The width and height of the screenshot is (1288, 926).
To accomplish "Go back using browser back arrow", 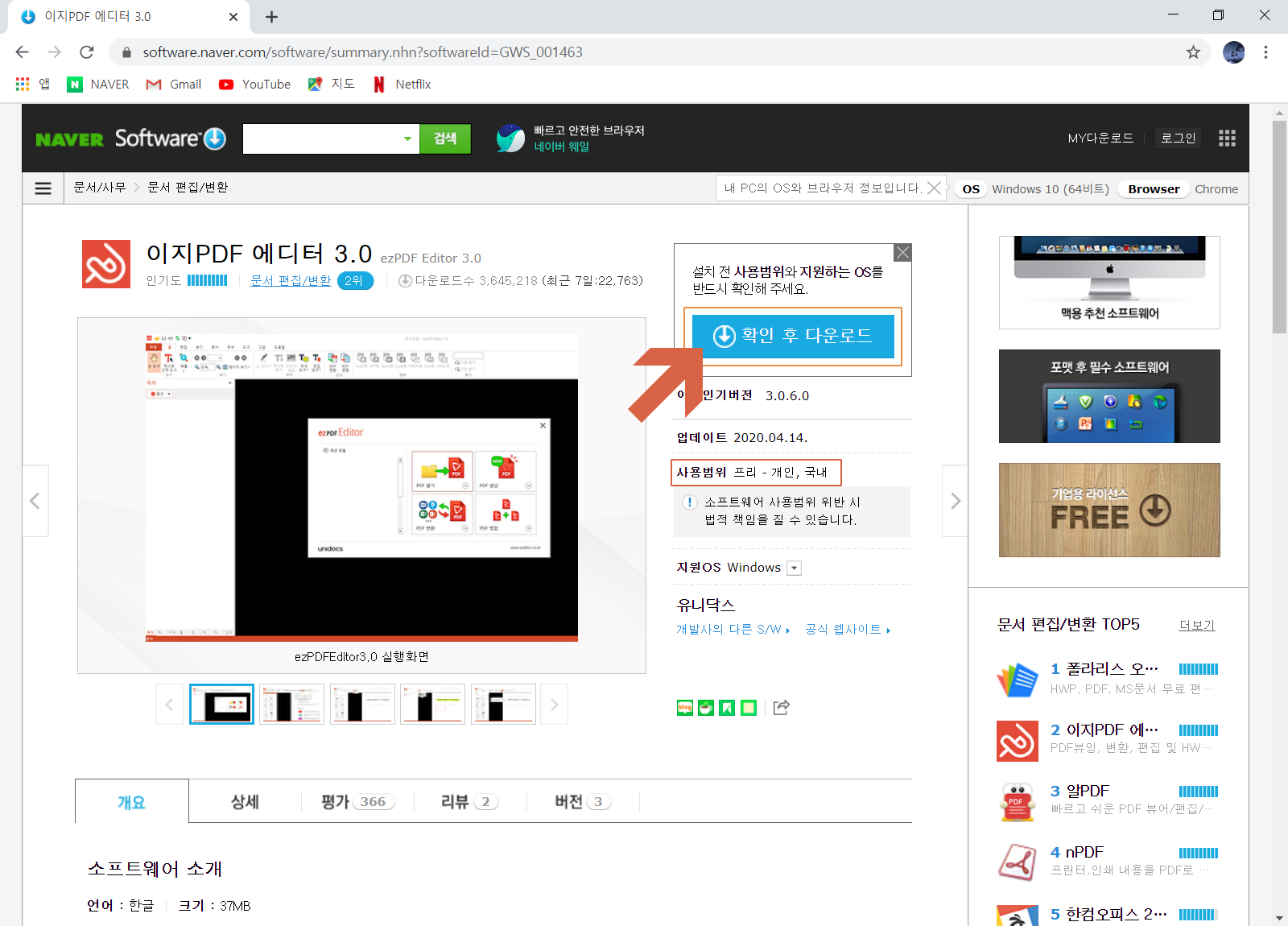I will 22,52.
